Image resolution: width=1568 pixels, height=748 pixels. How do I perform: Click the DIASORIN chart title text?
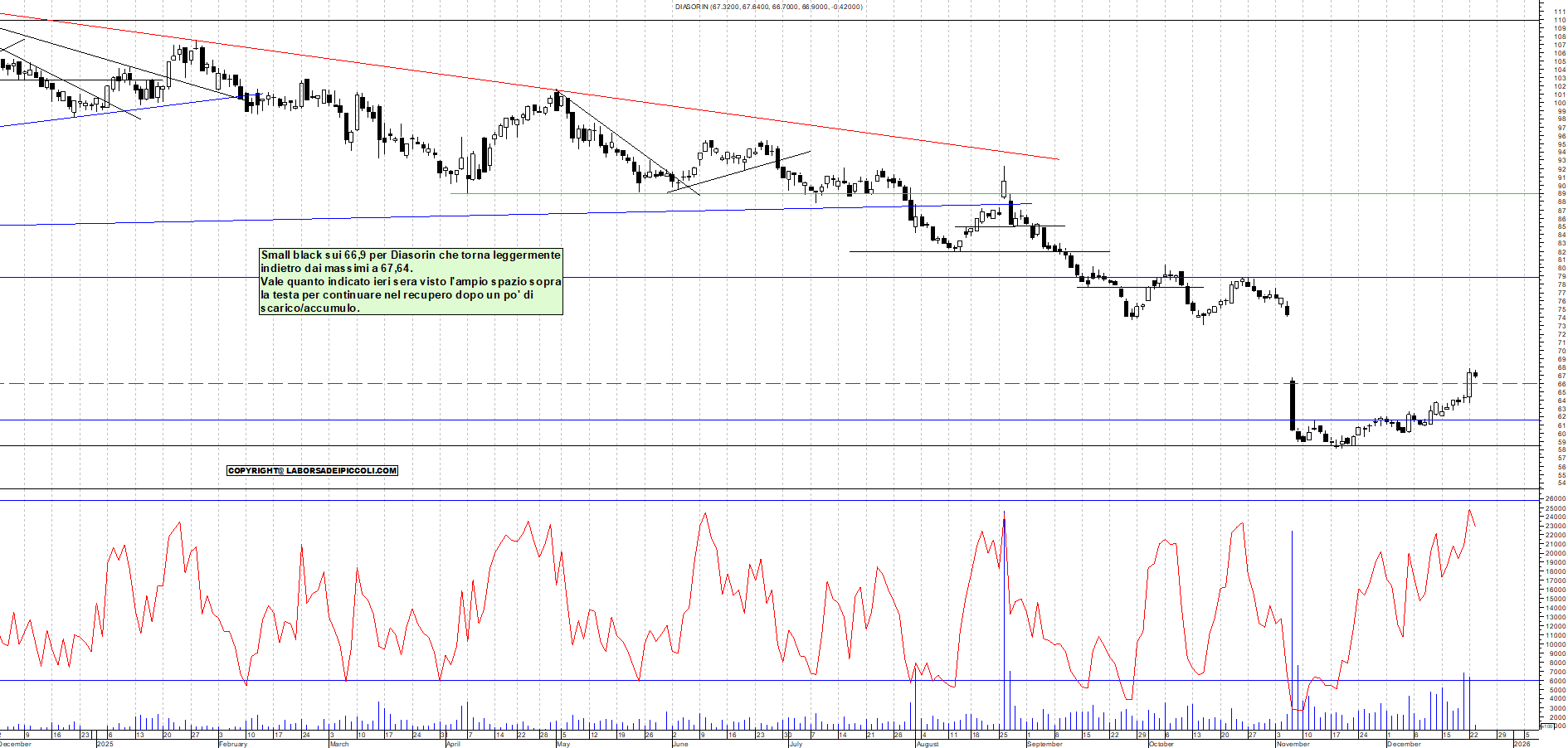point(768,7)
